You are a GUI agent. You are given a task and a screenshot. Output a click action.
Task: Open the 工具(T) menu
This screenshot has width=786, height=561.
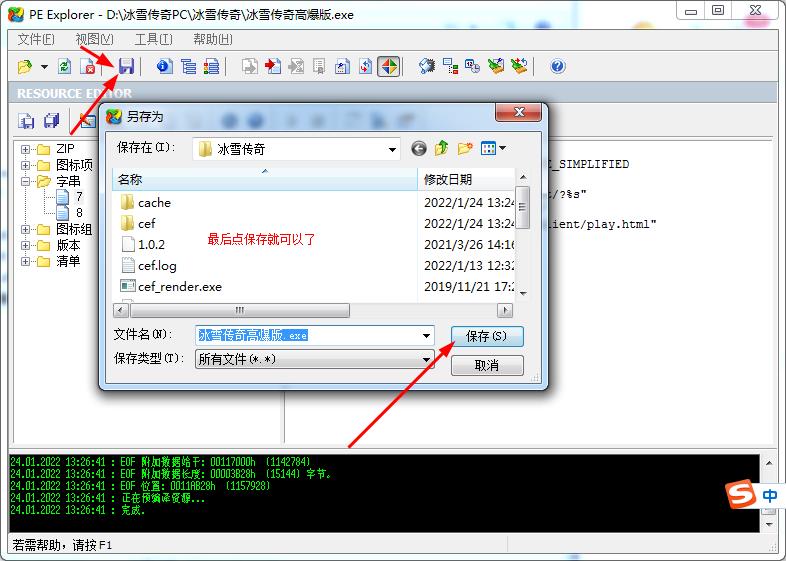pyautogui.click(x=153, y=39)
